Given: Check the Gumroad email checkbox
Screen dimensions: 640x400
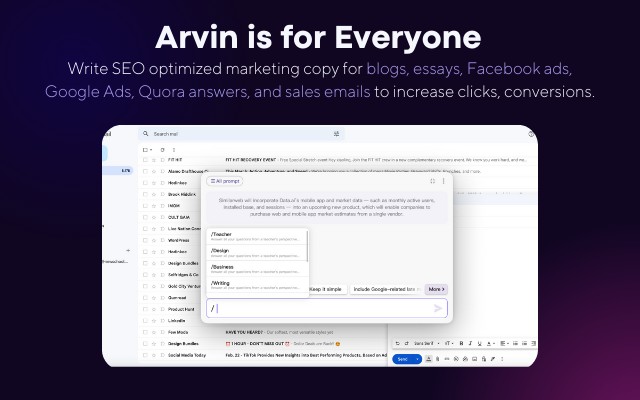Looking at the screenshot, I should pyautogui.click(x=145, y=298).
